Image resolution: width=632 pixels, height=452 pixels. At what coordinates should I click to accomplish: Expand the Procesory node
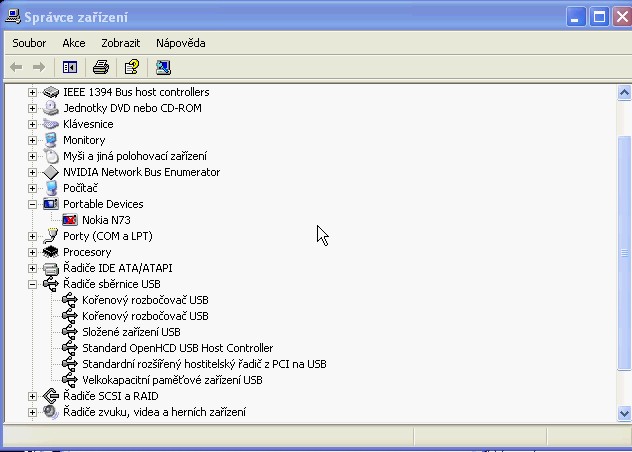click(32, 252)
